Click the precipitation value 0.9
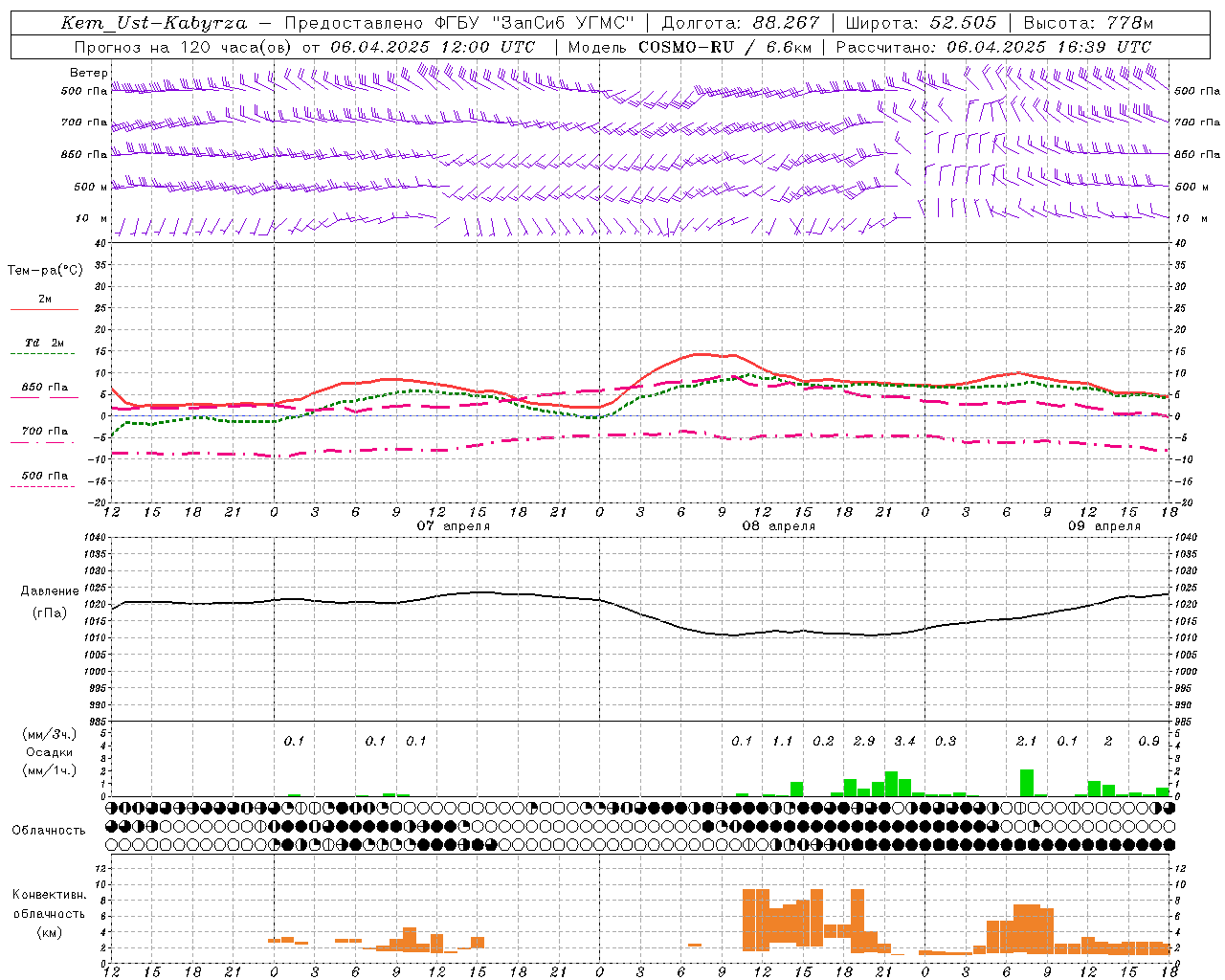Screen dimensions: 1225x980 pos(1148,742)
